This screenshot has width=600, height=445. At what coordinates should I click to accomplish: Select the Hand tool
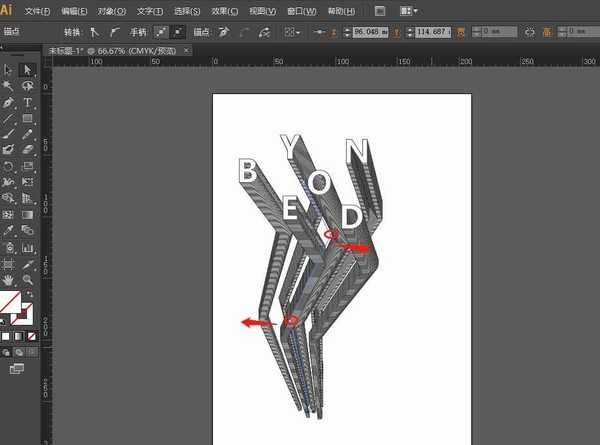click(9, 280)
